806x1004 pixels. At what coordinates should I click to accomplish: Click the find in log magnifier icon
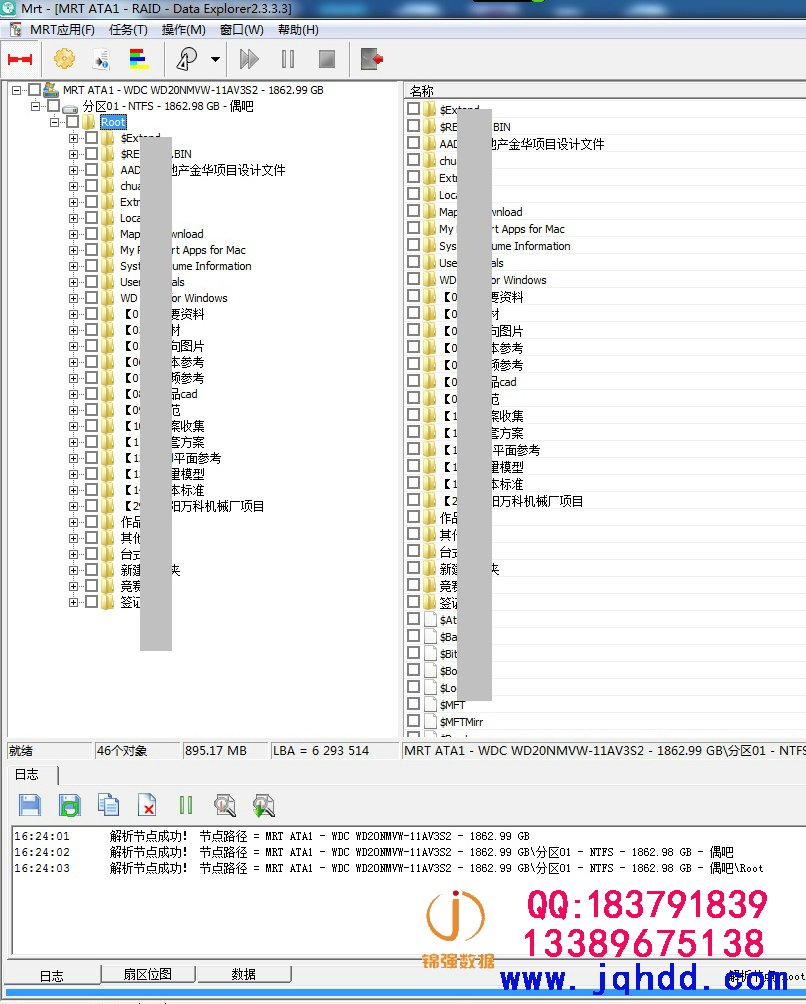tap(225, 805)
